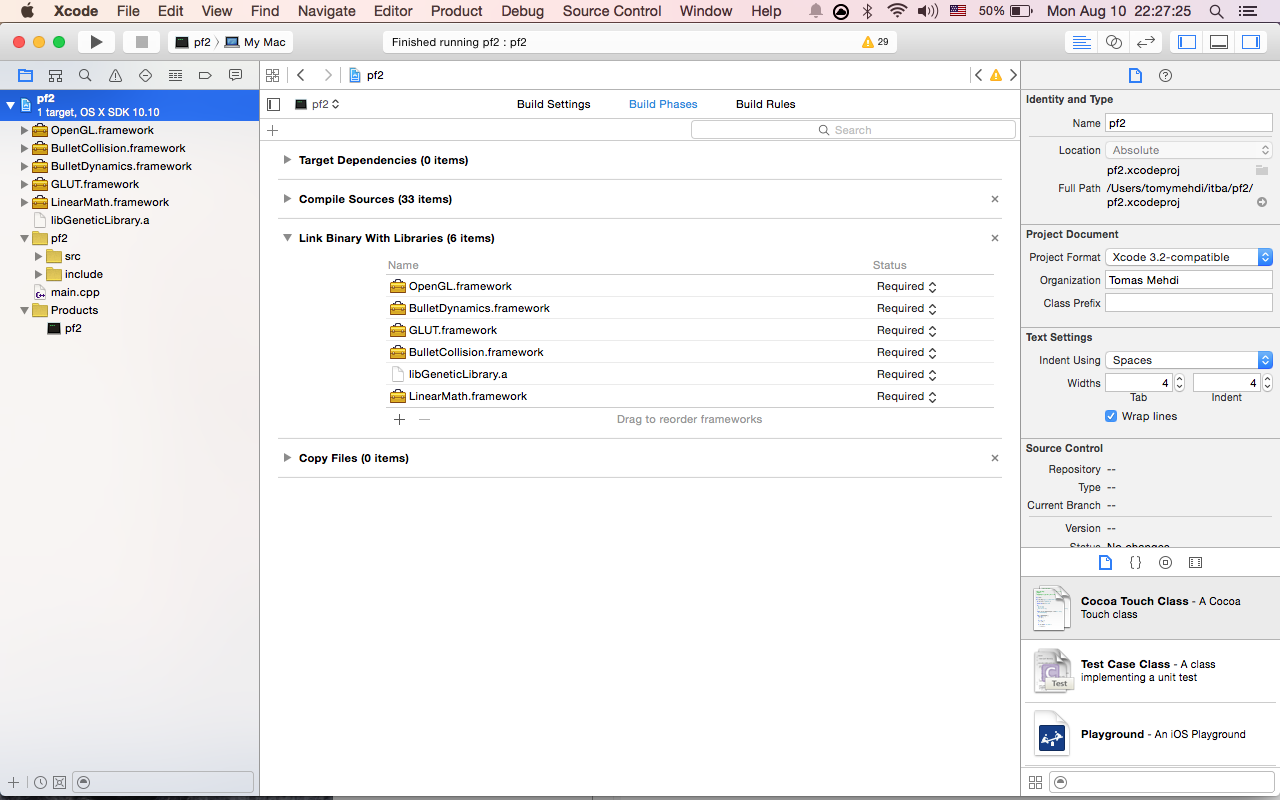Click the 29 warnings indicator

[x=875, y=42]
